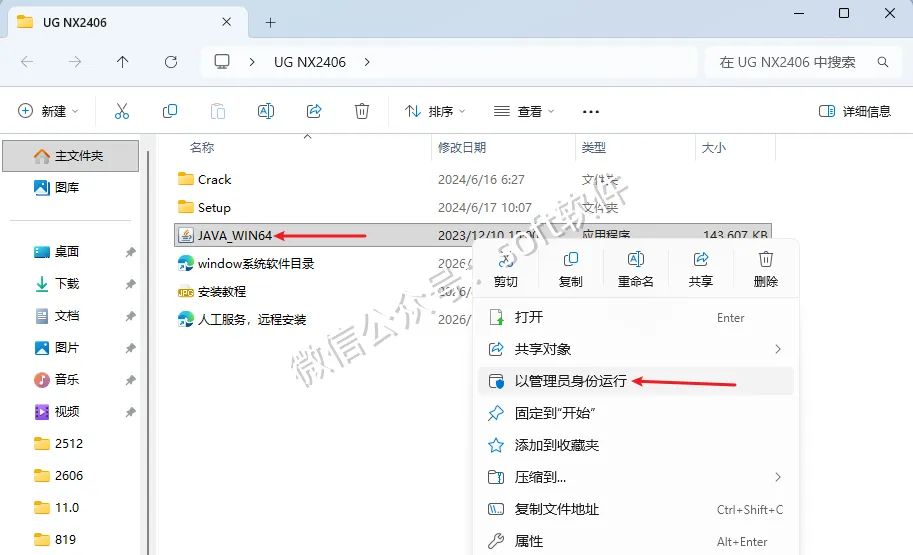Click 删除 in the context menu
Viewport: 913px width, 555px height.
(x=766, y=268)
